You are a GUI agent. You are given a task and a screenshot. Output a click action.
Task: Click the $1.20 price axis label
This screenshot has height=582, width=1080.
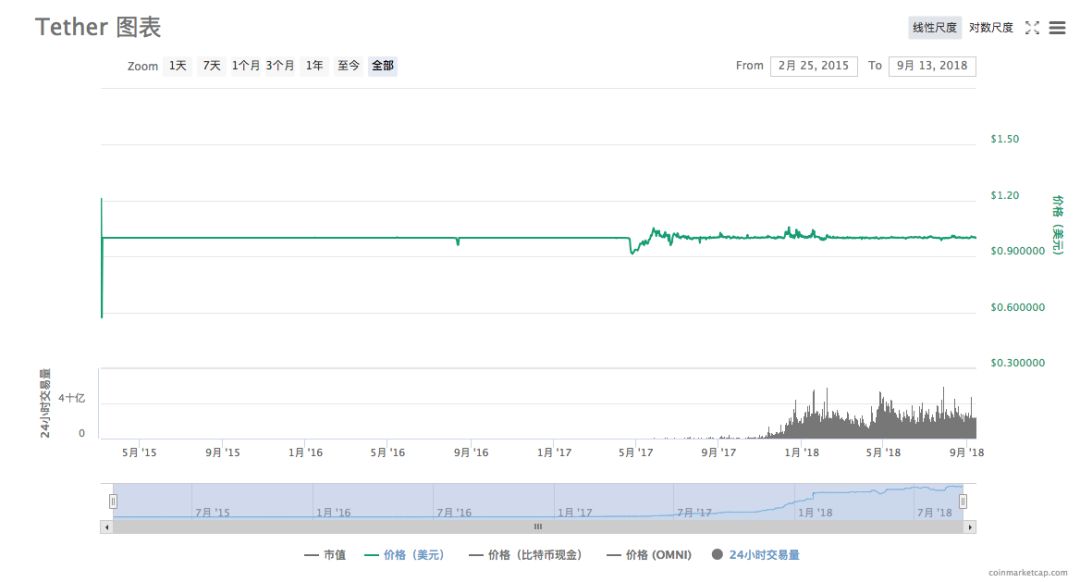pyautogui.click(x=1004, y=196)
